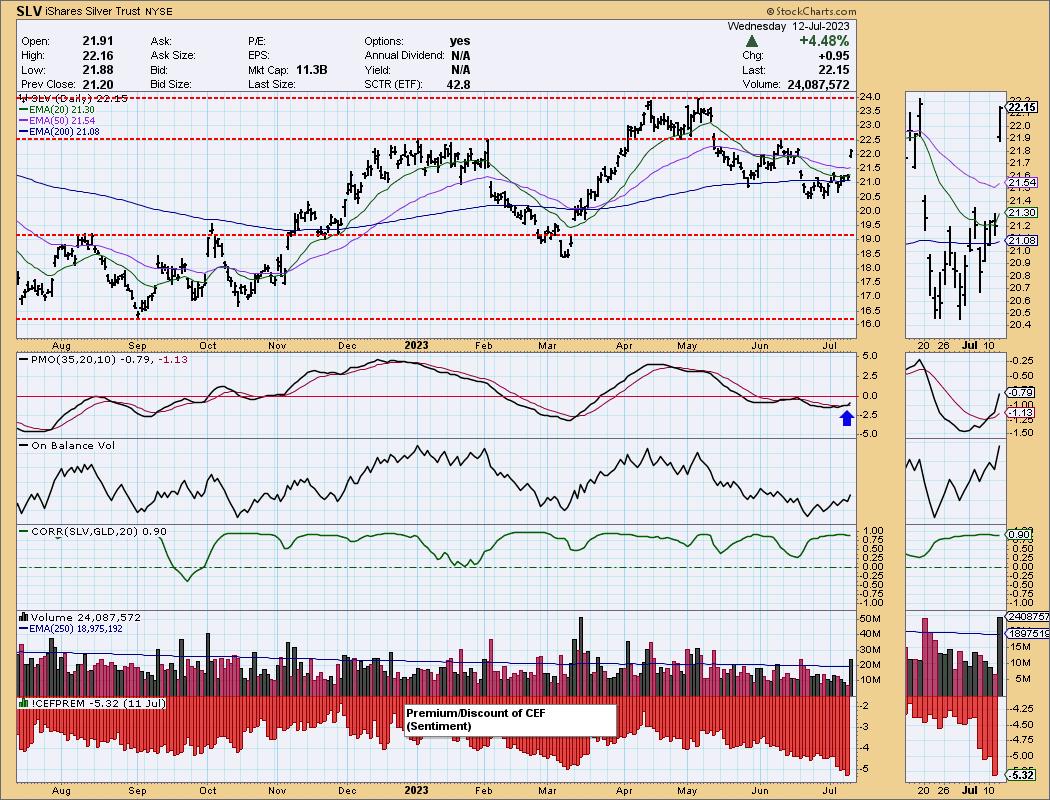Click the Options value yes
The image size is (1050, 800).
(x=460, y=41)
